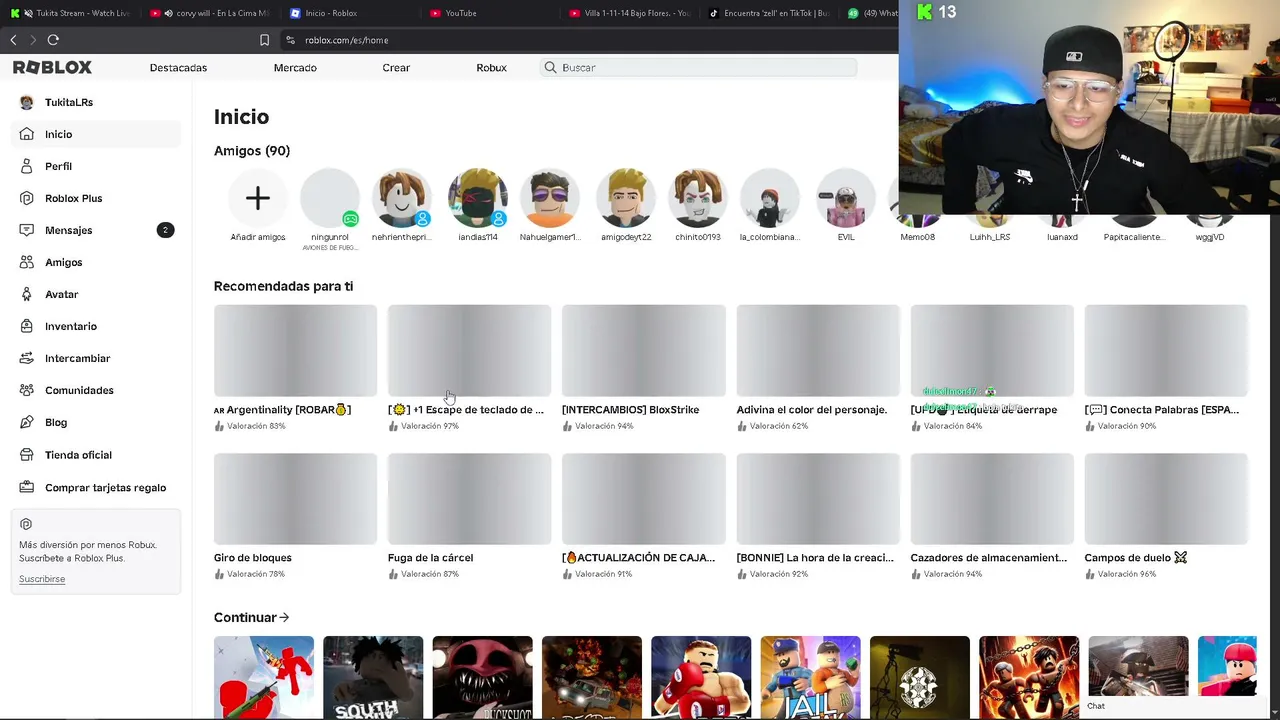Switch to the convy will browser tab

210,13
